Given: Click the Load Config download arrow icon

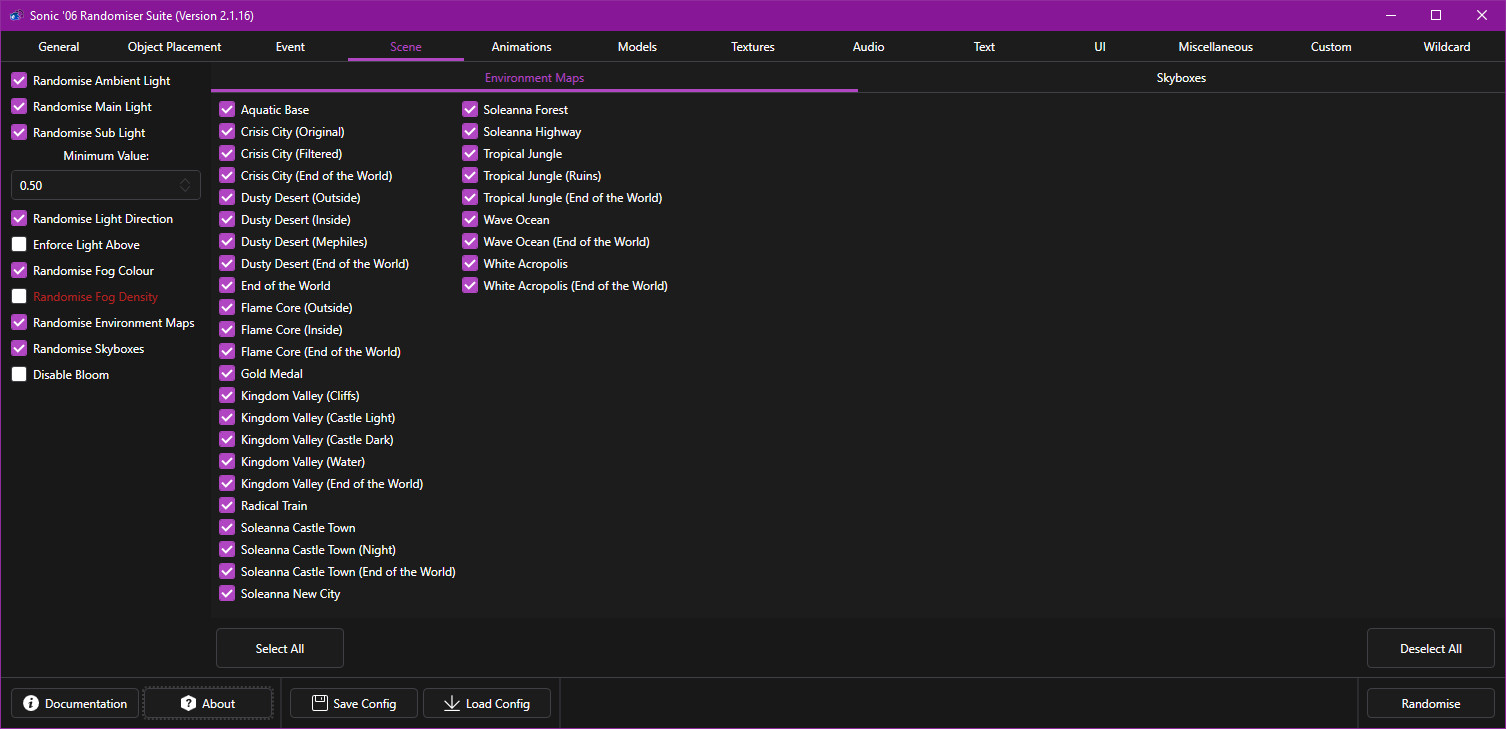Looking at the screenshot, I should (x=452, y=703).
